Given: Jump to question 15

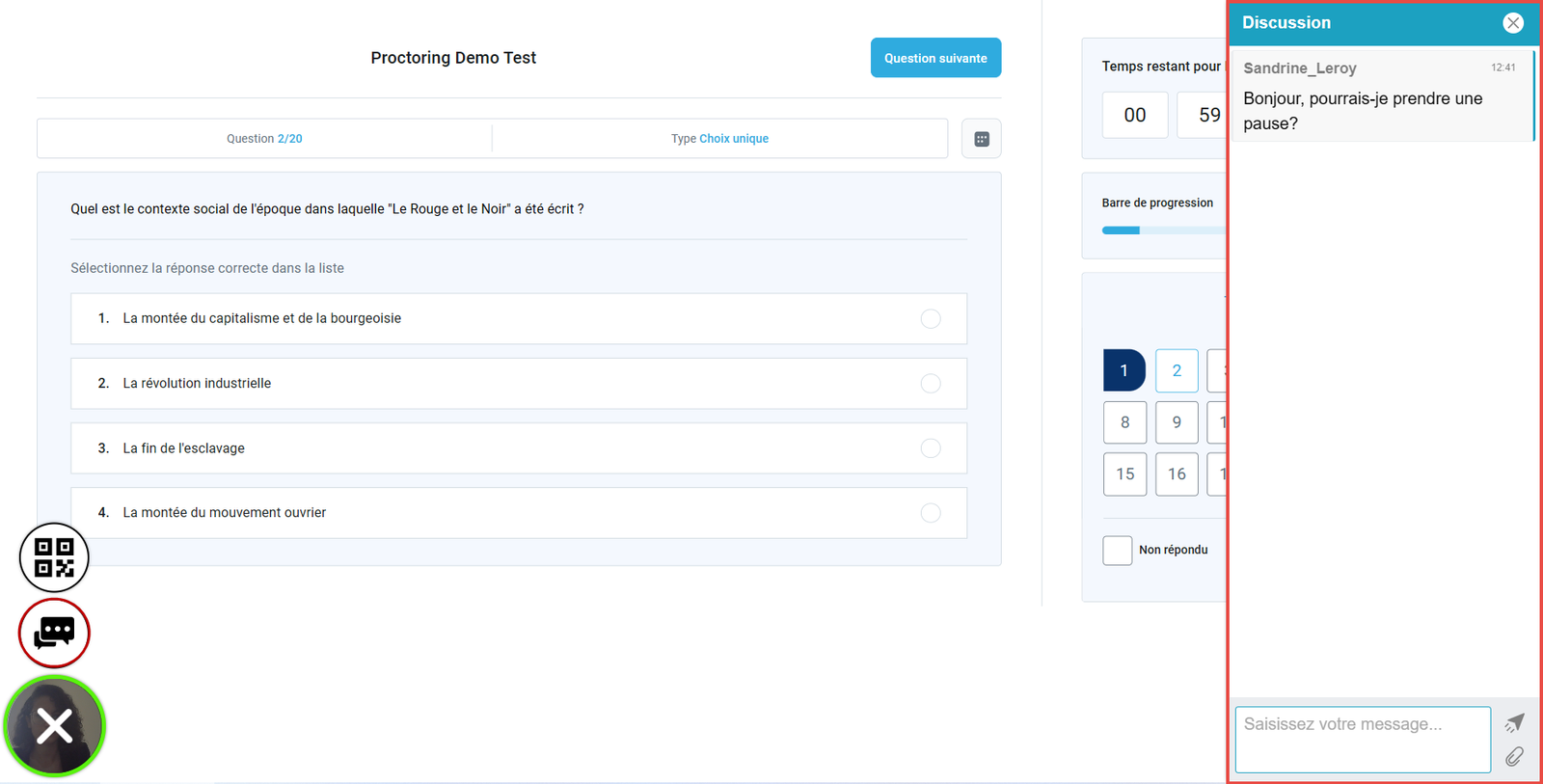Looking at the screenshot, I should click(x=1124, y=474).
